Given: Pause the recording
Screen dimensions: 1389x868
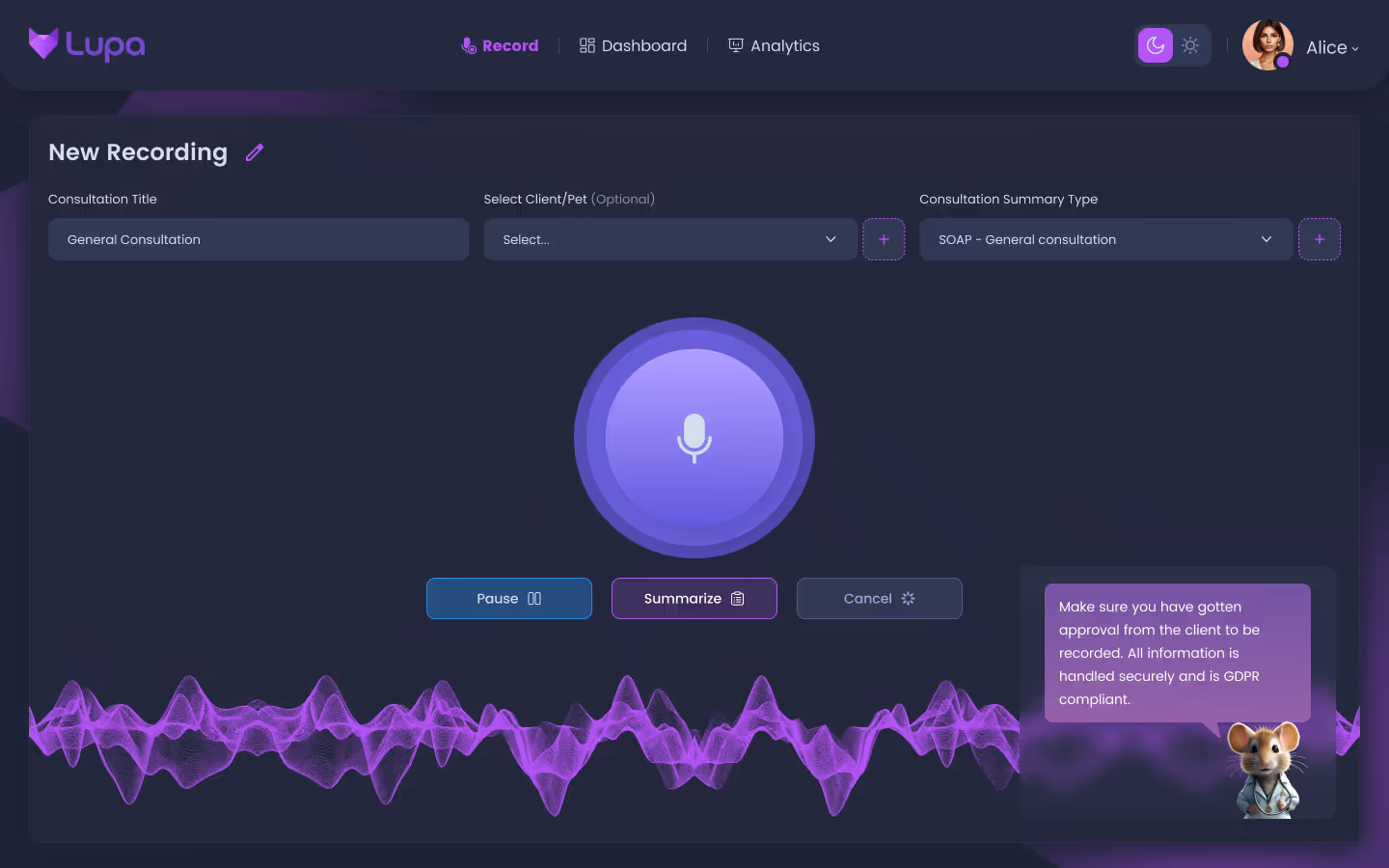Looking at the screenshot, I should point(509,598).
